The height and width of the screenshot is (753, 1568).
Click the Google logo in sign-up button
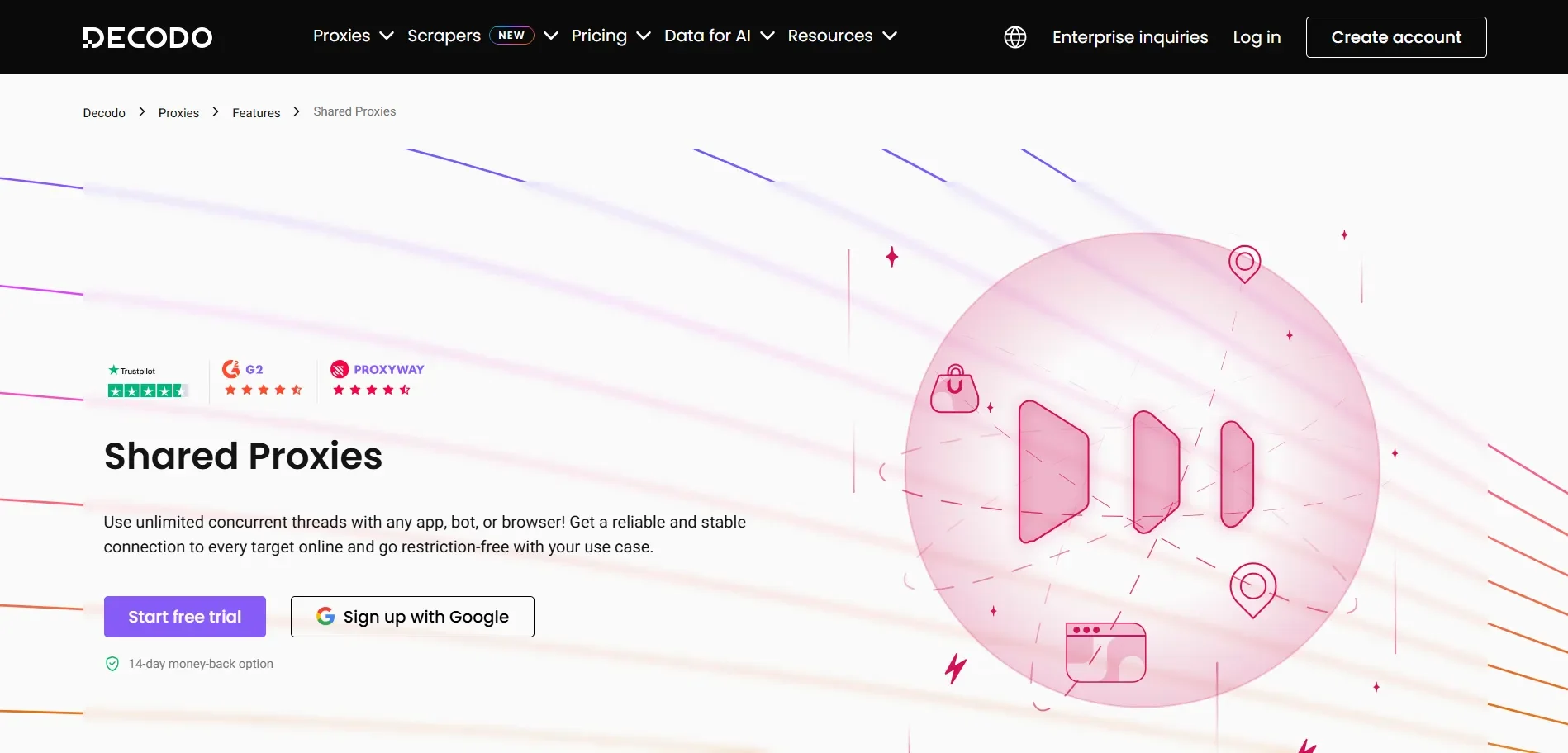coord(325,616)
